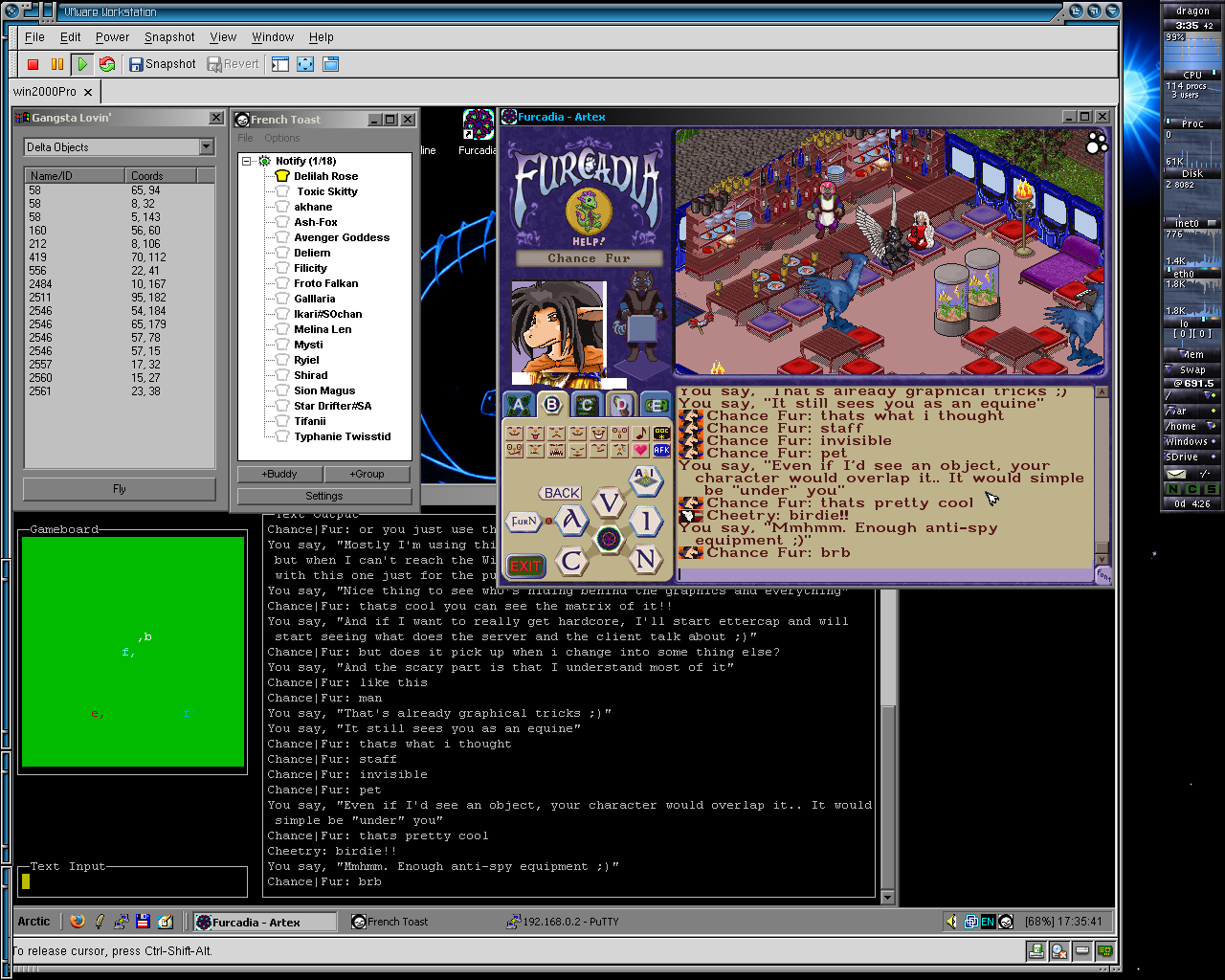Select Toxic Skitty in the buddy list
Screen dimensions: 1225x980
pyautogui.click(x=326, y=191)
